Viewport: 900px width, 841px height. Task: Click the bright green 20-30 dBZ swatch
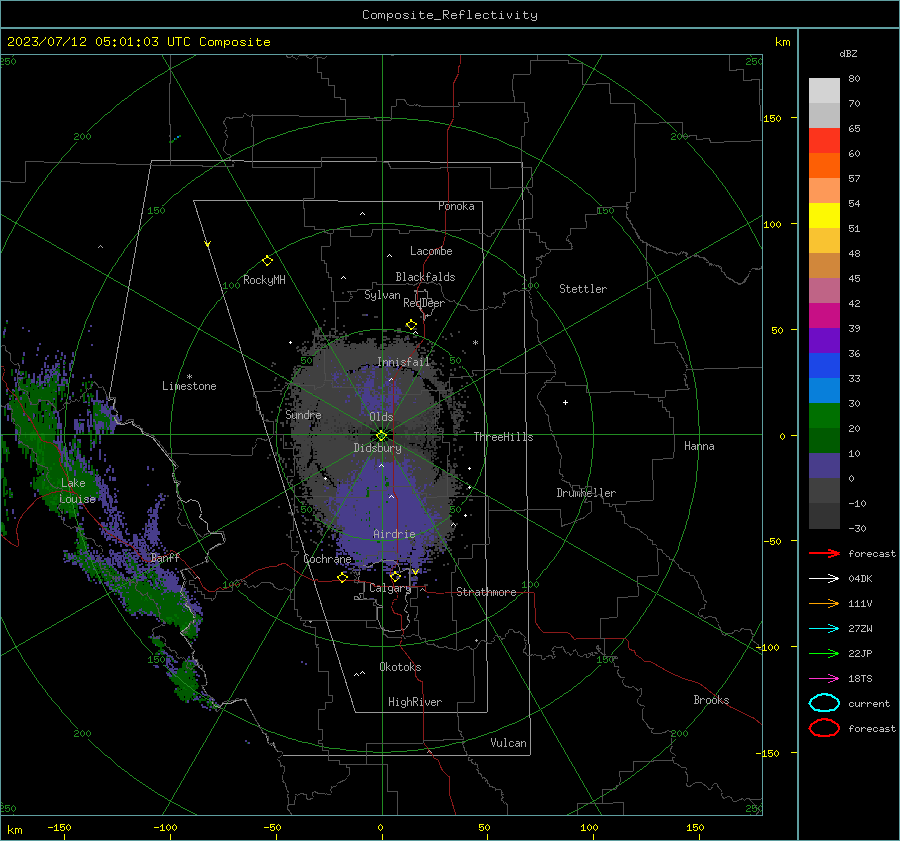(x=824, y=415)
